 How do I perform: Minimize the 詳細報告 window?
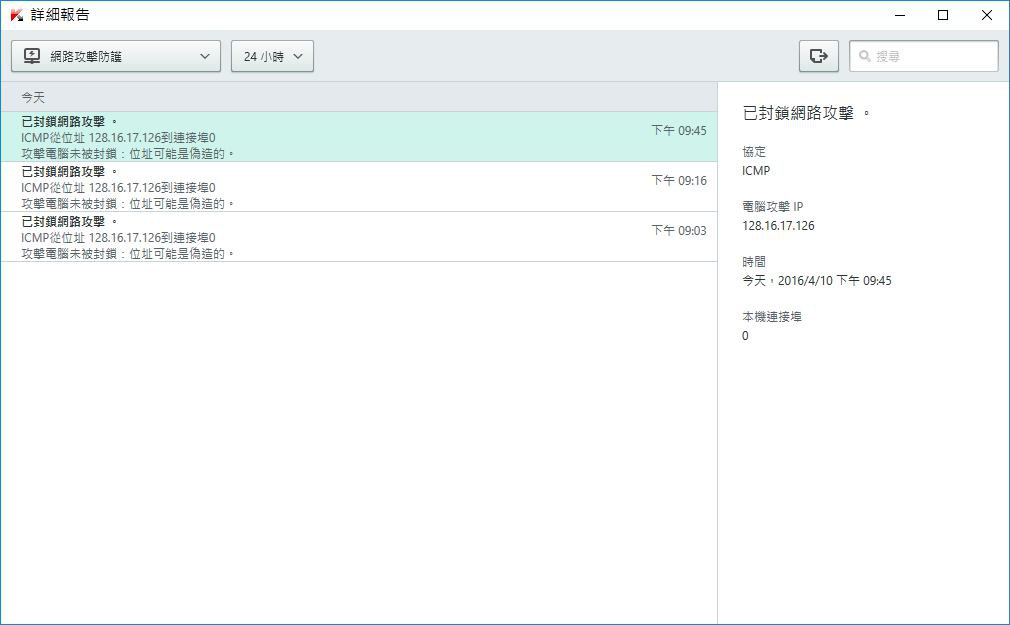coord(900,15)
